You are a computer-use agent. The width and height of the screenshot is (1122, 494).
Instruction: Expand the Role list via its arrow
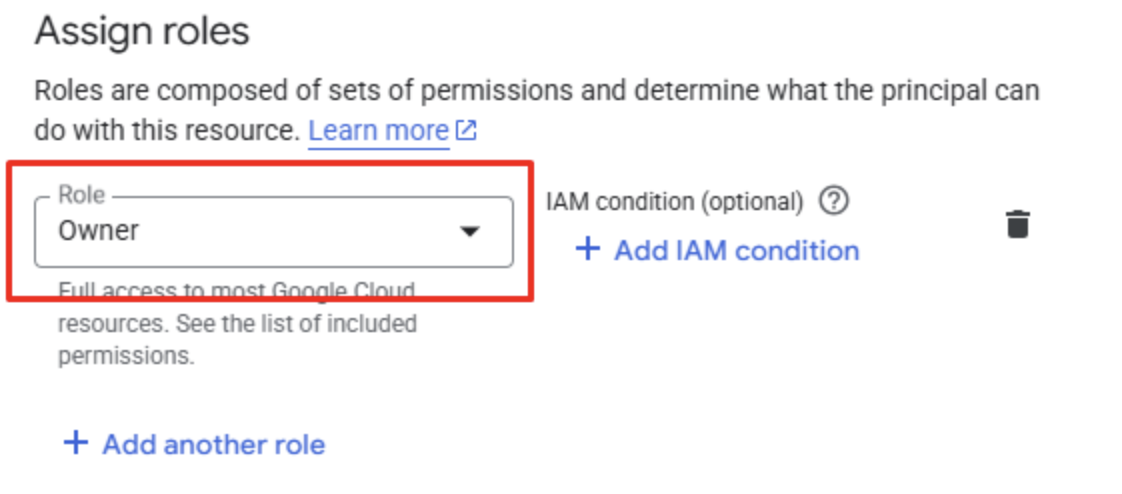pyautogui.click(x=469, y=232)
